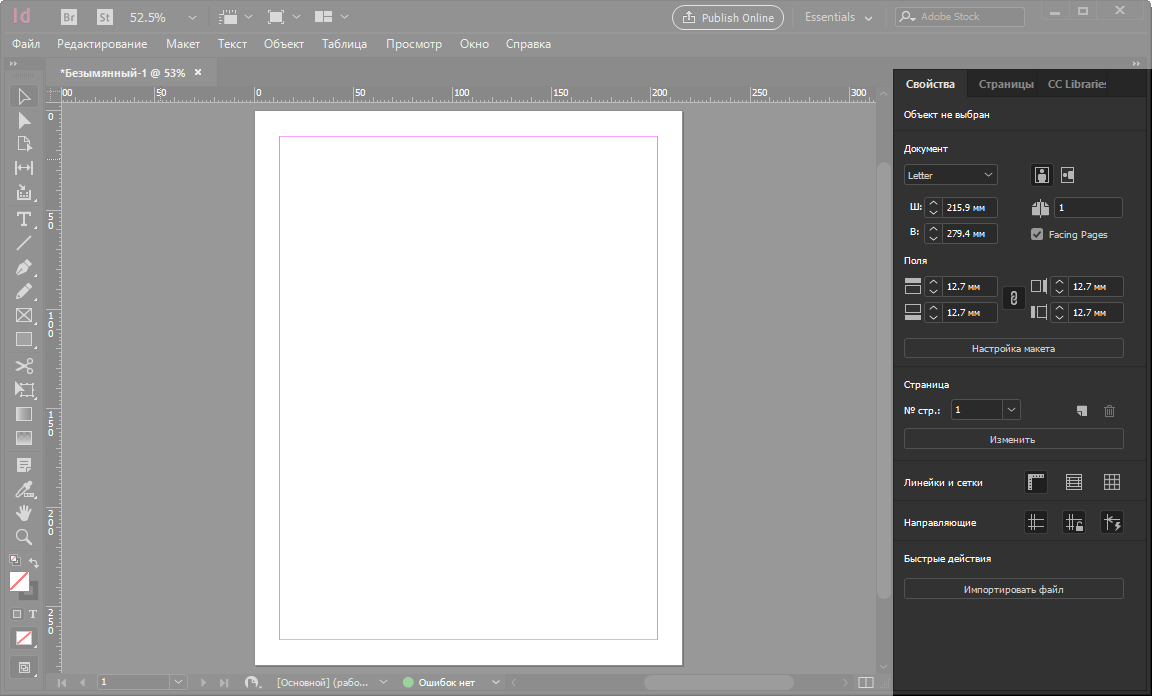Toggle show guides
Screen dimensions: 1152x696
pos(1036,523)
